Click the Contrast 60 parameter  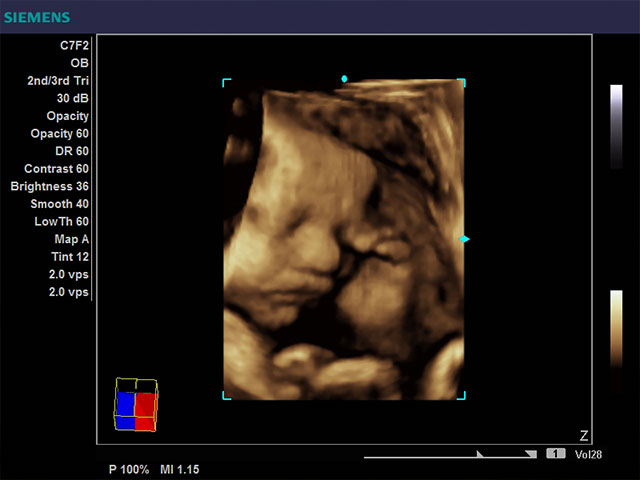[56, 169]
